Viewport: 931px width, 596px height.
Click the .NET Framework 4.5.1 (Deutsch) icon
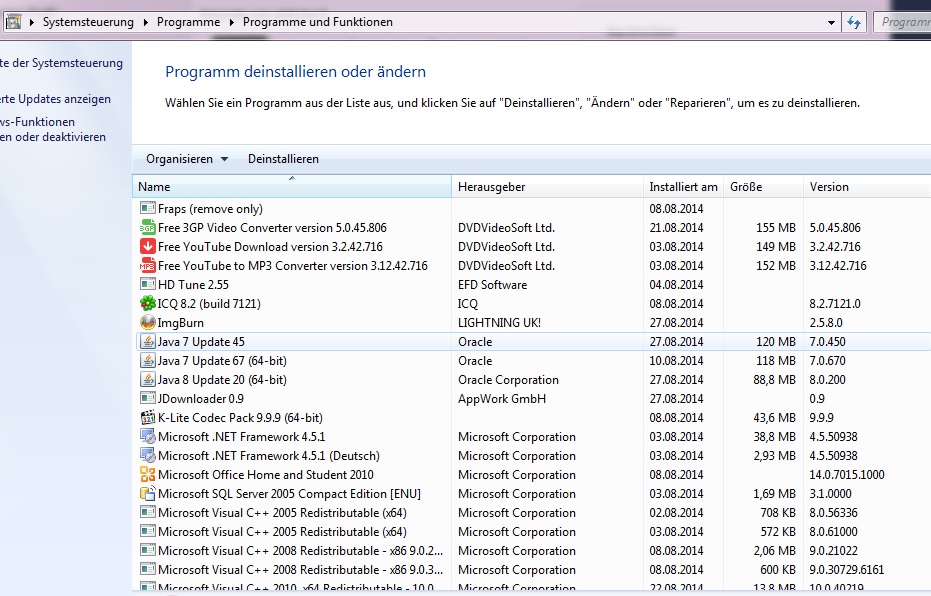147,455
